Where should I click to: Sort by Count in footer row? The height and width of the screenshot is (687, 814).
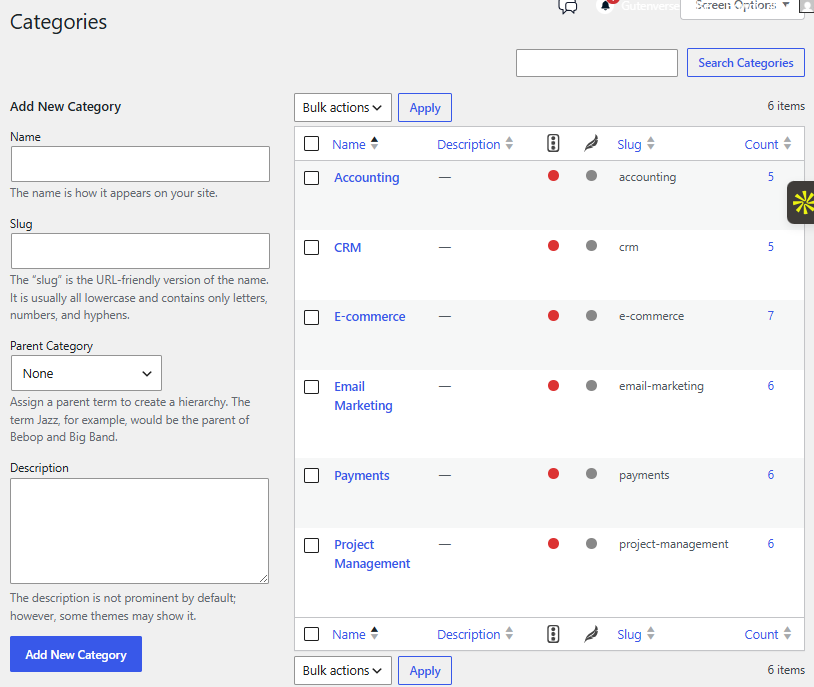[768, 634]
